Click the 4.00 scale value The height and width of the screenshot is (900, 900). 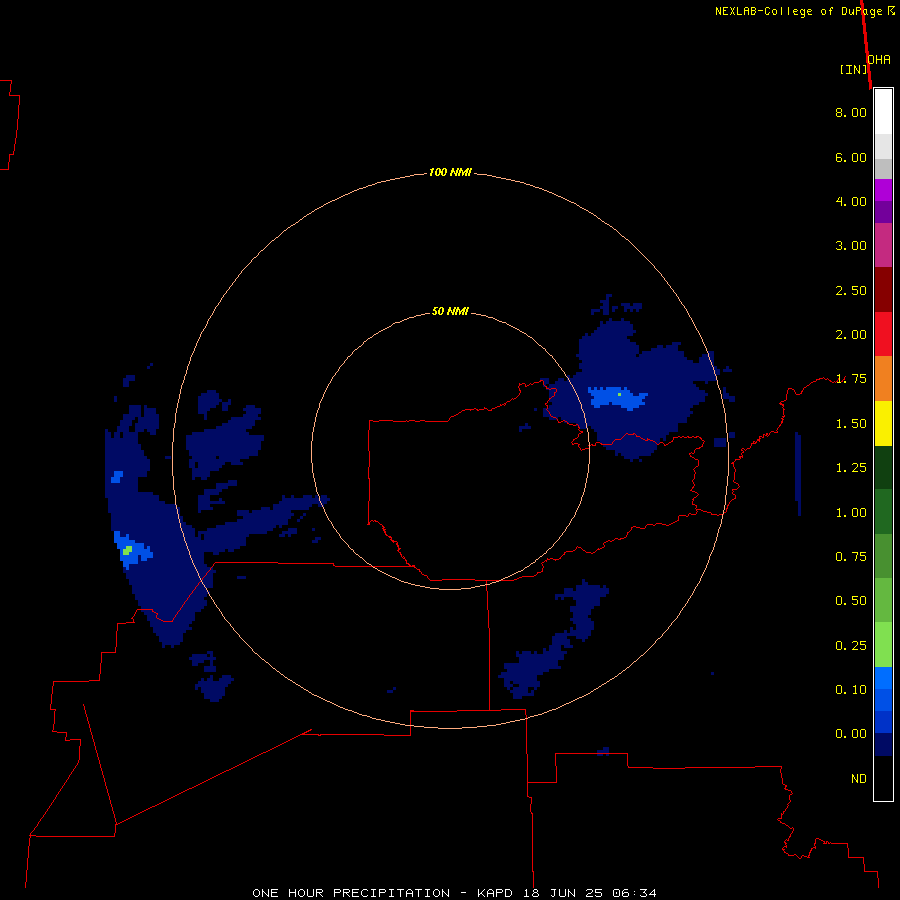click(851, 201)
